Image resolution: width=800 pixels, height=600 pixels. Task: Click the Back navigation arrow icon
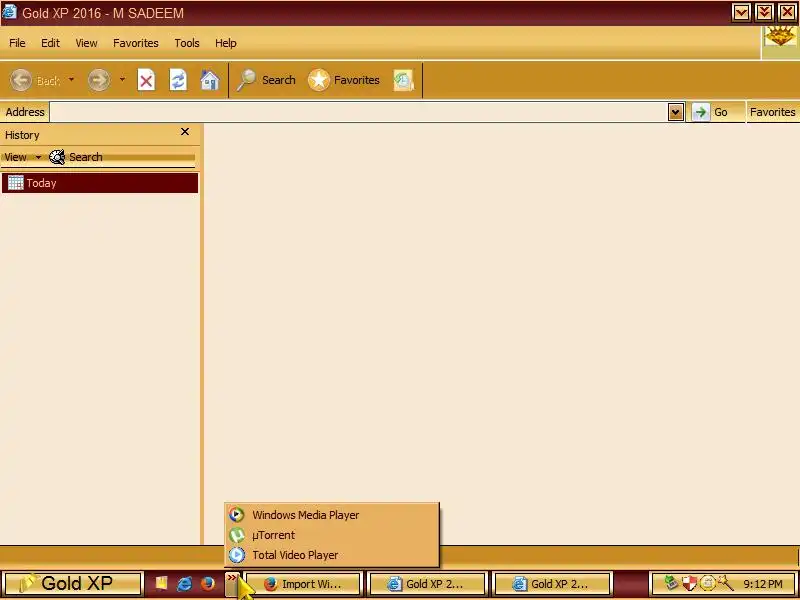coord(21,80)
